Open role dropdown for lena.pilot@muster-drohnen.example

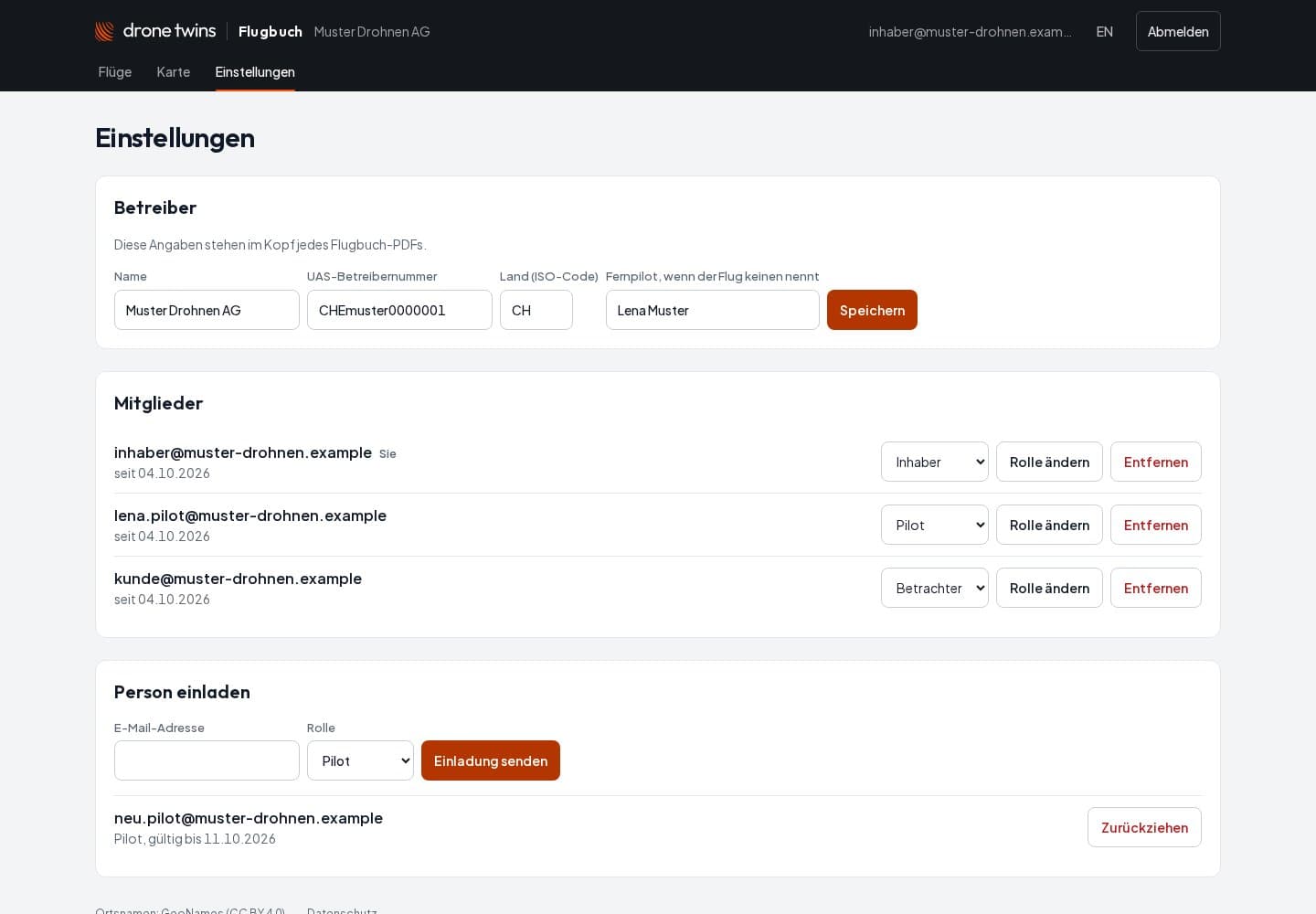click(x=935, y=525)
